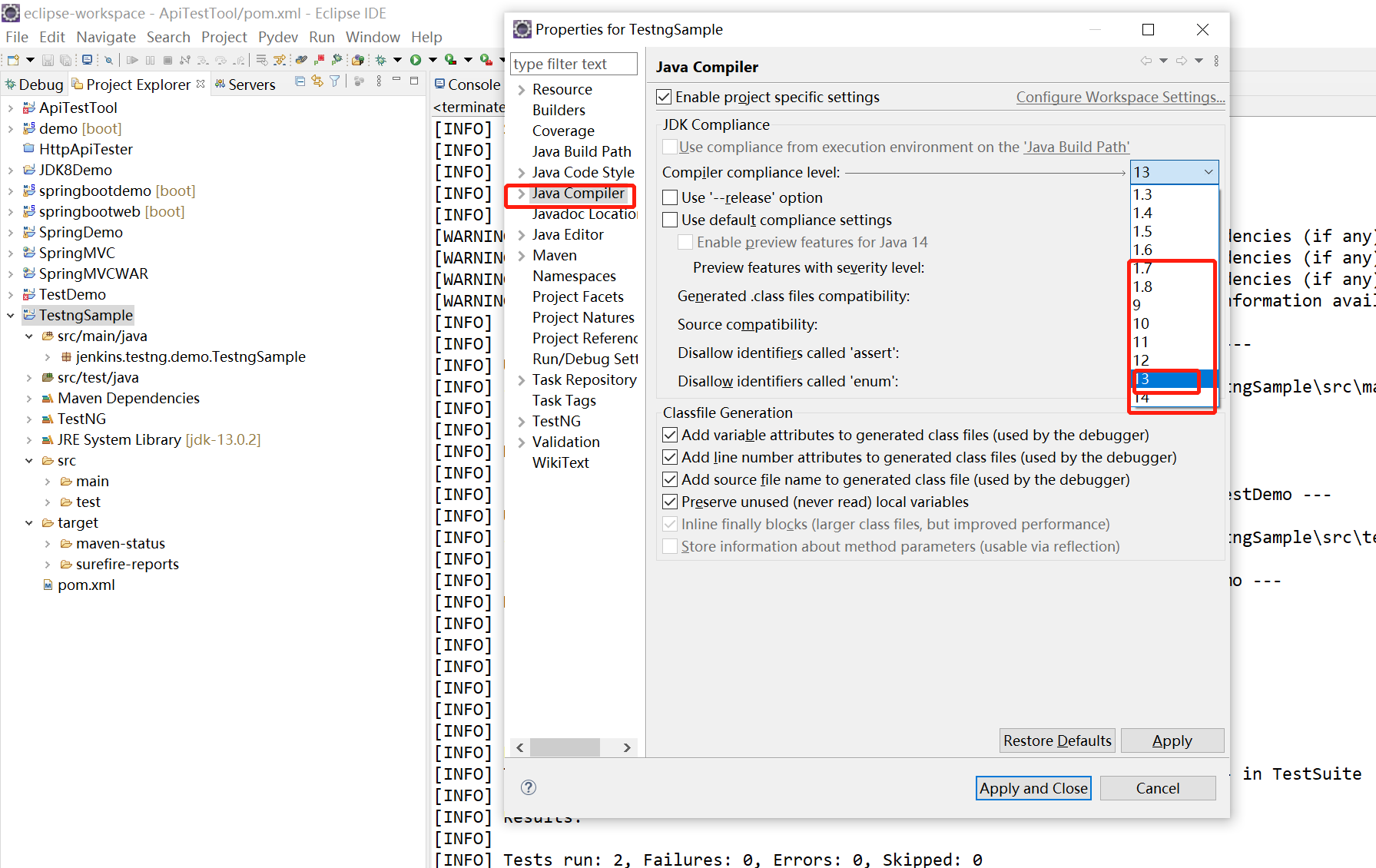Screen dimensions: 1376x868
Task: Open the Navigate menu
Action: coord(106,37)
